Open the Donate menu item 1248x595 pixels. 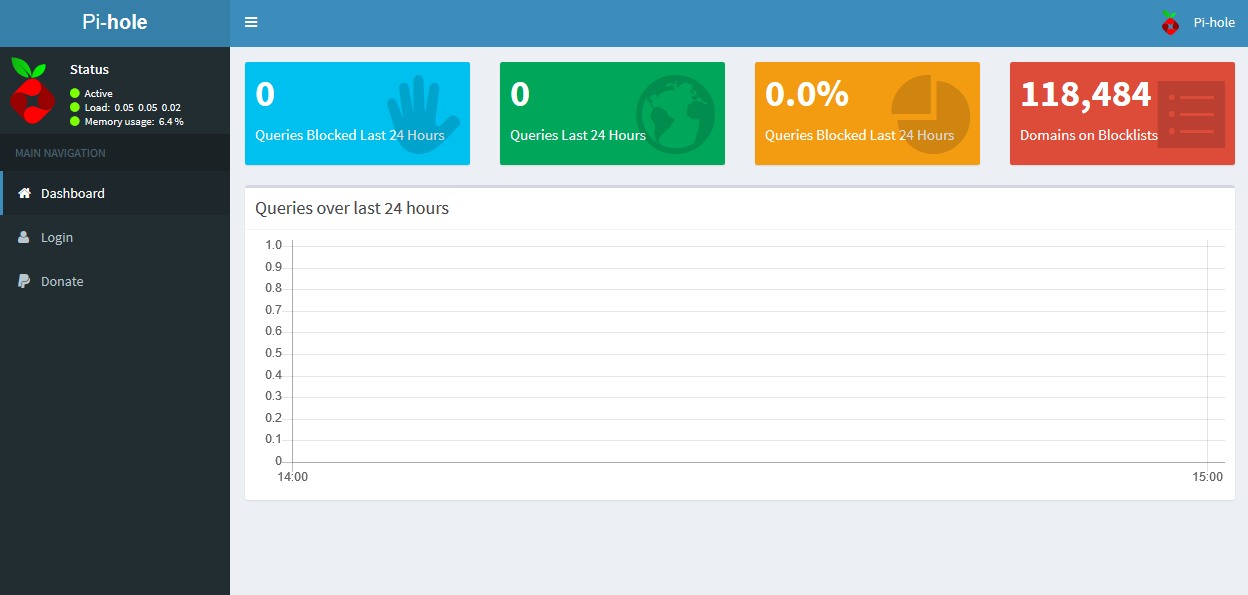(x=115, y=281)
